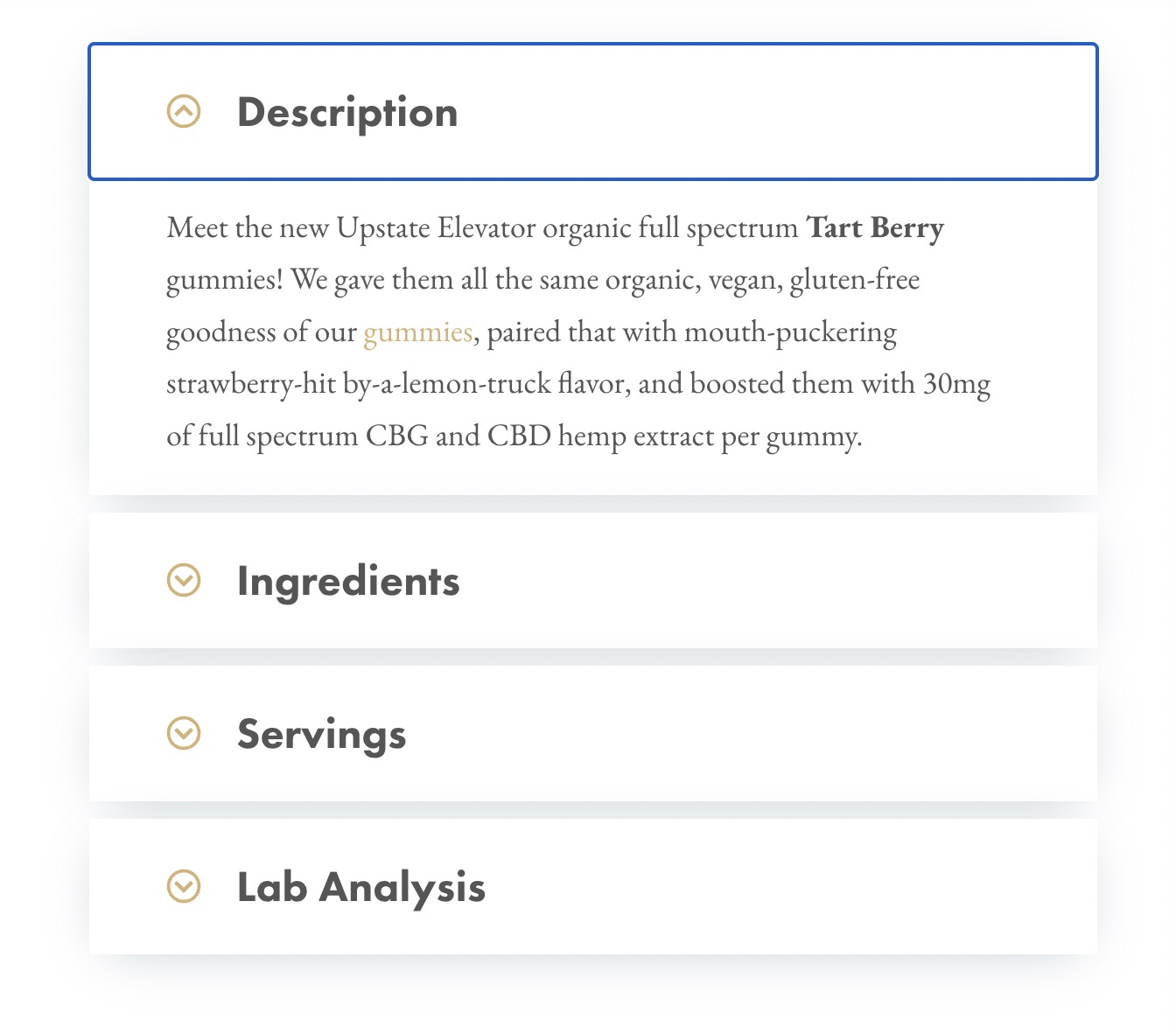Click the "strawberry-hit by-a-lemon-truck" phrase
Image resolution: width=1176 pixels, height=1027 pixels.
tap(359, 385)
